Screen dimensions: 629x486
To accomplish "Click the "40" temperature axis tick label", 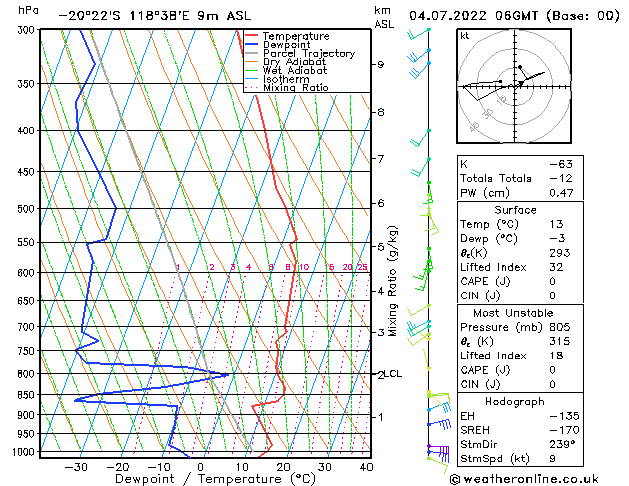I will coord(367,467).
